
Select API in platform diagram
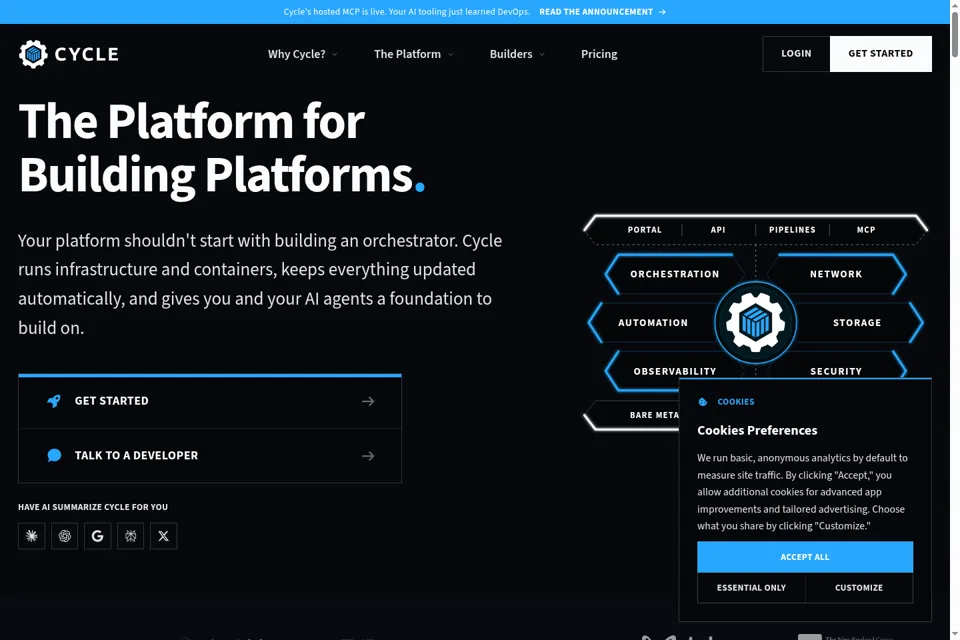tap(718, 230)
